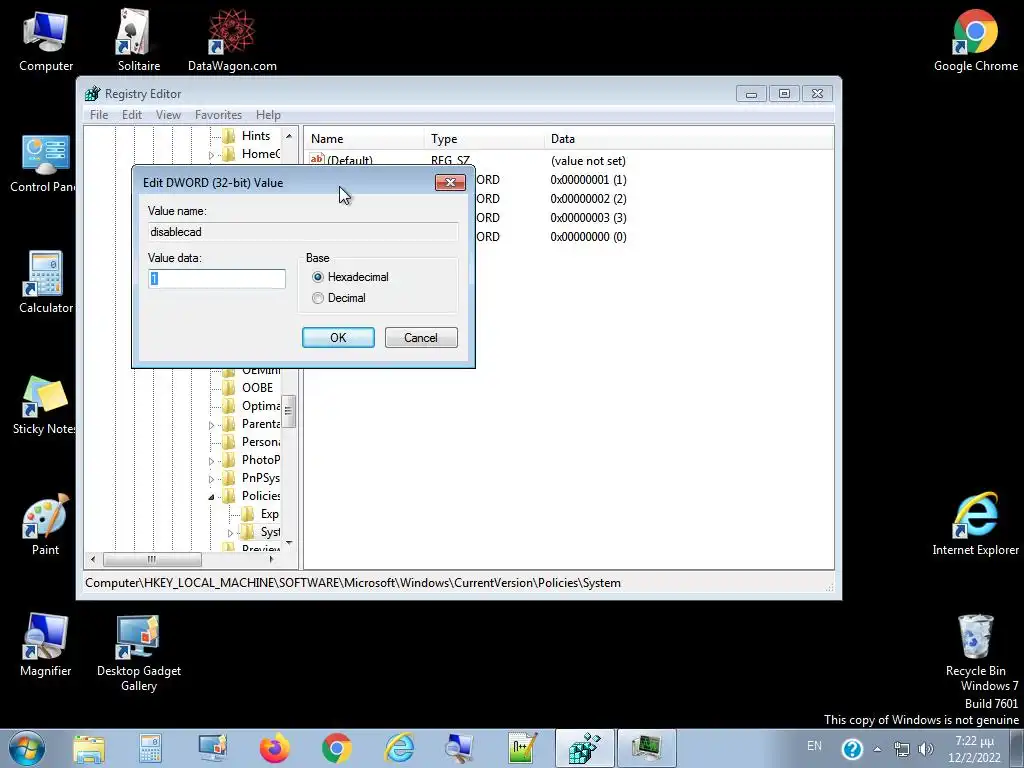This screenshot has height=768, width=1024.
Task: Expand the PhotoP tree node
Action: (x=211, y=461)
